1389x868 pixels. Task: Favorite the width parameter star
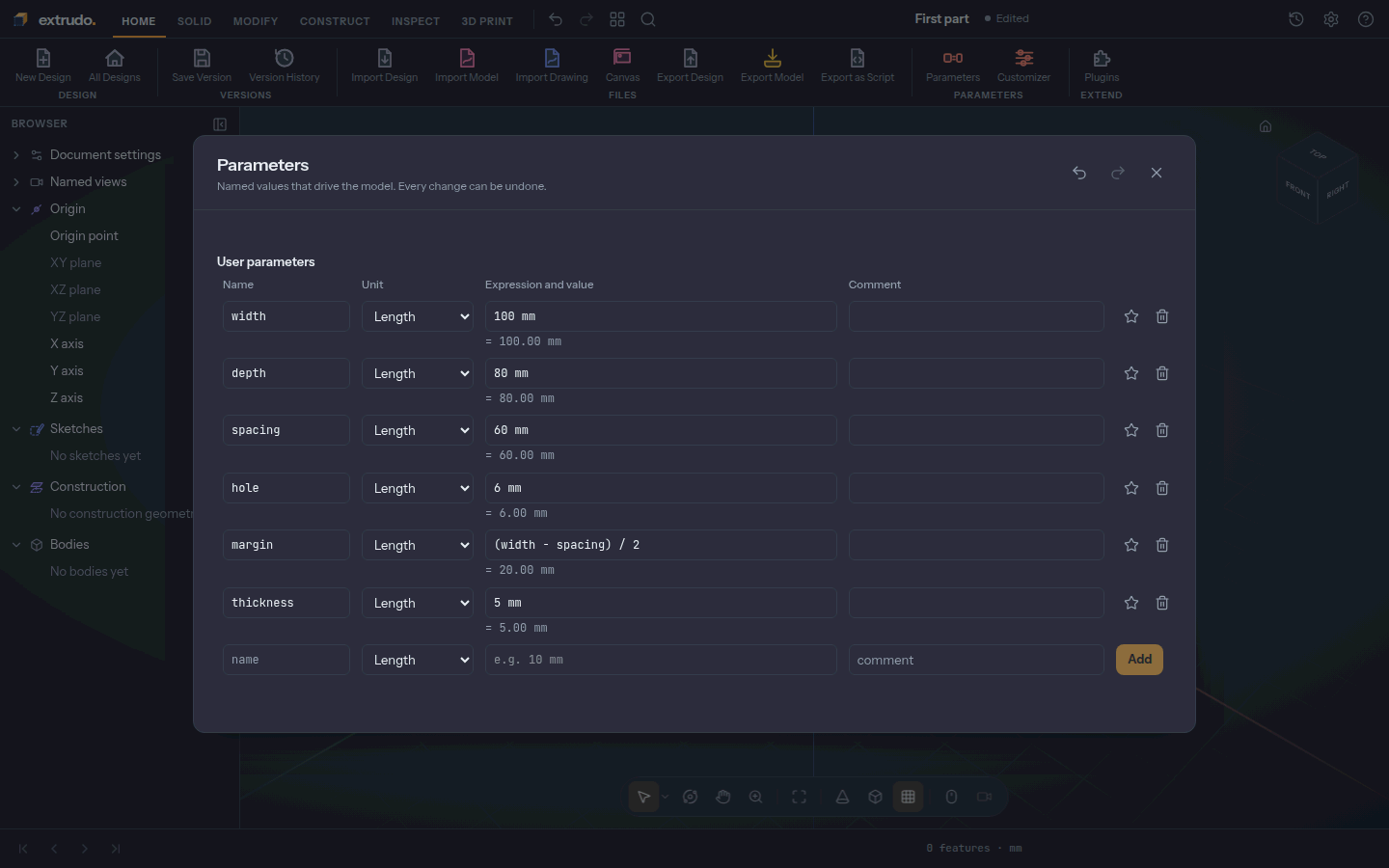coord(1131,316)
